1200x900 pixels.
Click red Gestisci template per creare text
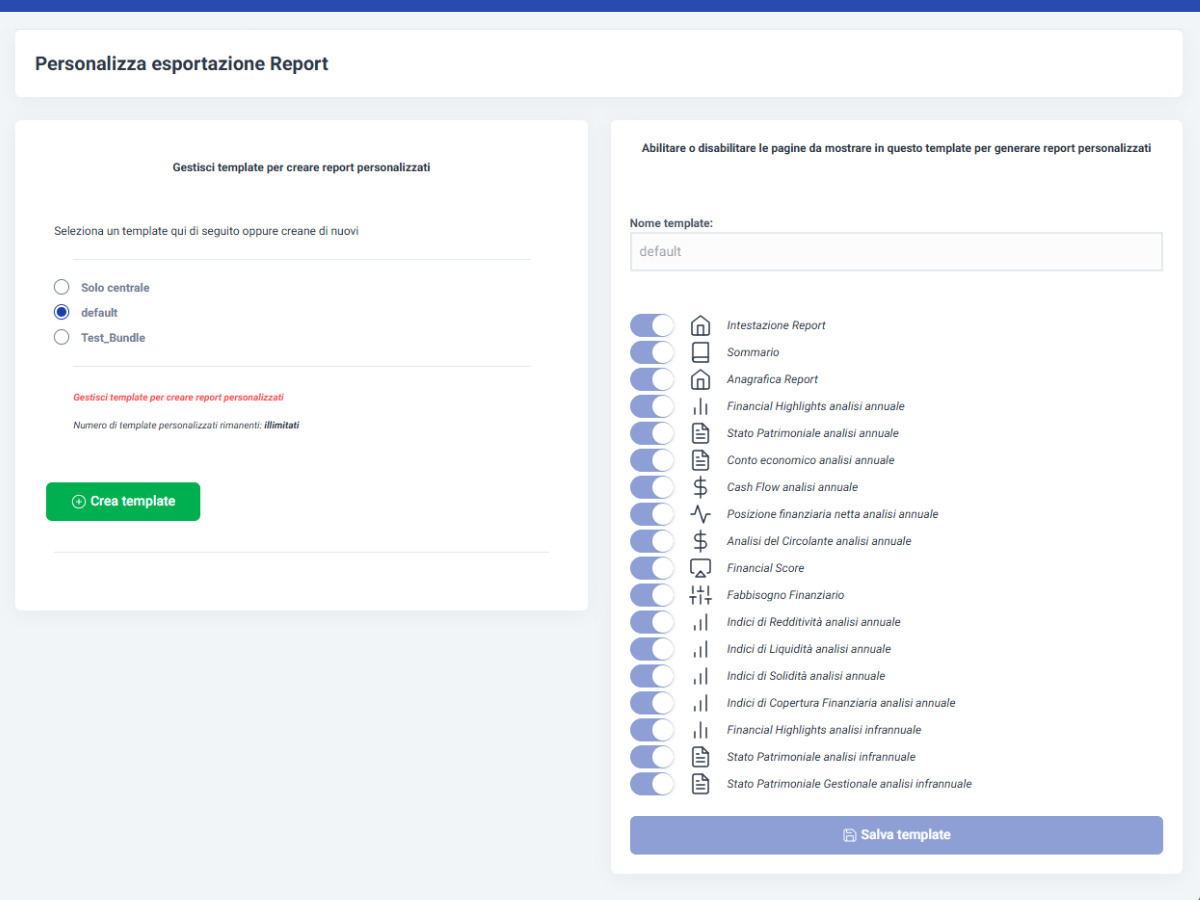pyautogui.click(x=178, y=397)
